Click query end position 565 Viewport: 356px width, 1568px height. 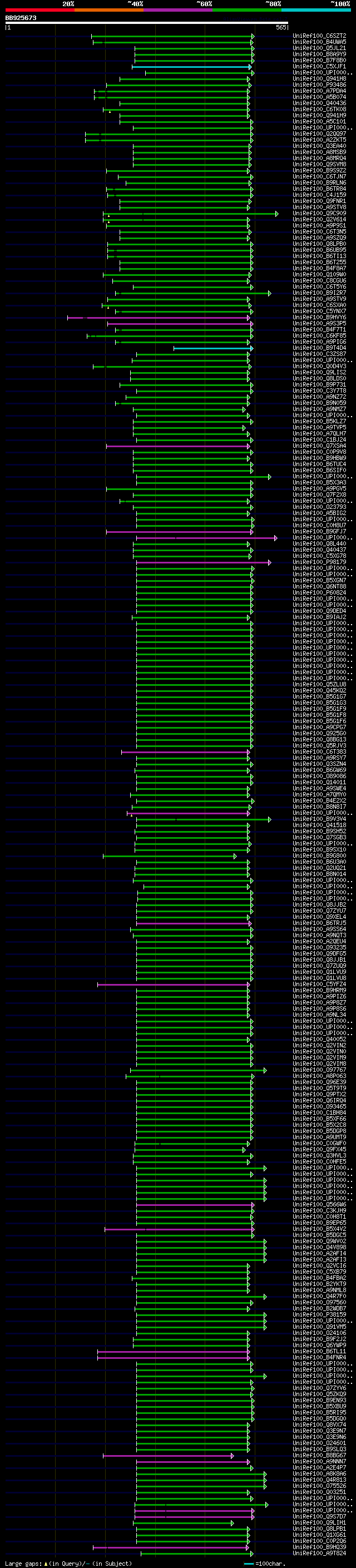point(280,27)
